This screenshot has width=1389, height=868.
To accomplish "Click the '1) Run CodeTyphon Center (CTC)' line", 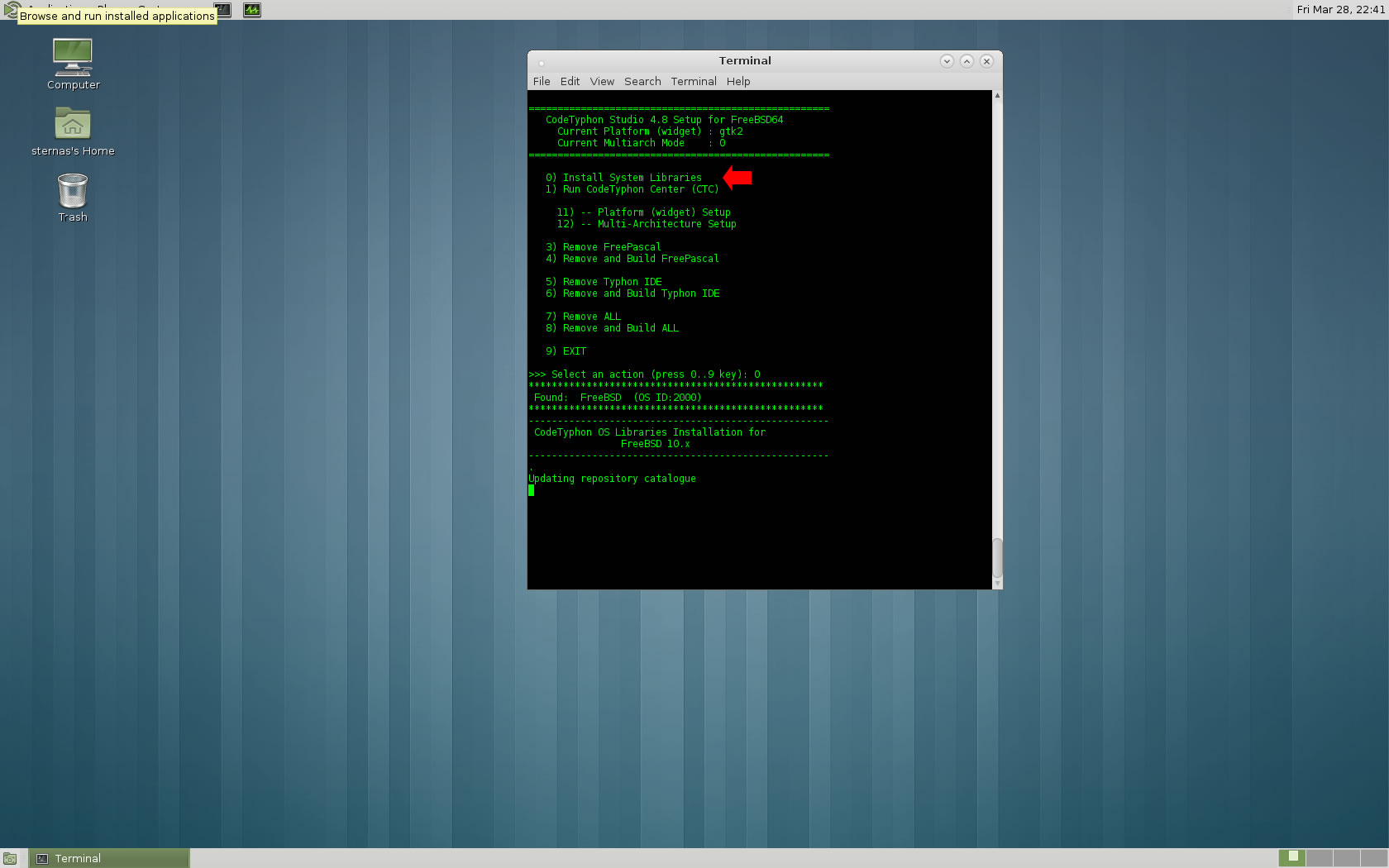I will coord(632,189).
